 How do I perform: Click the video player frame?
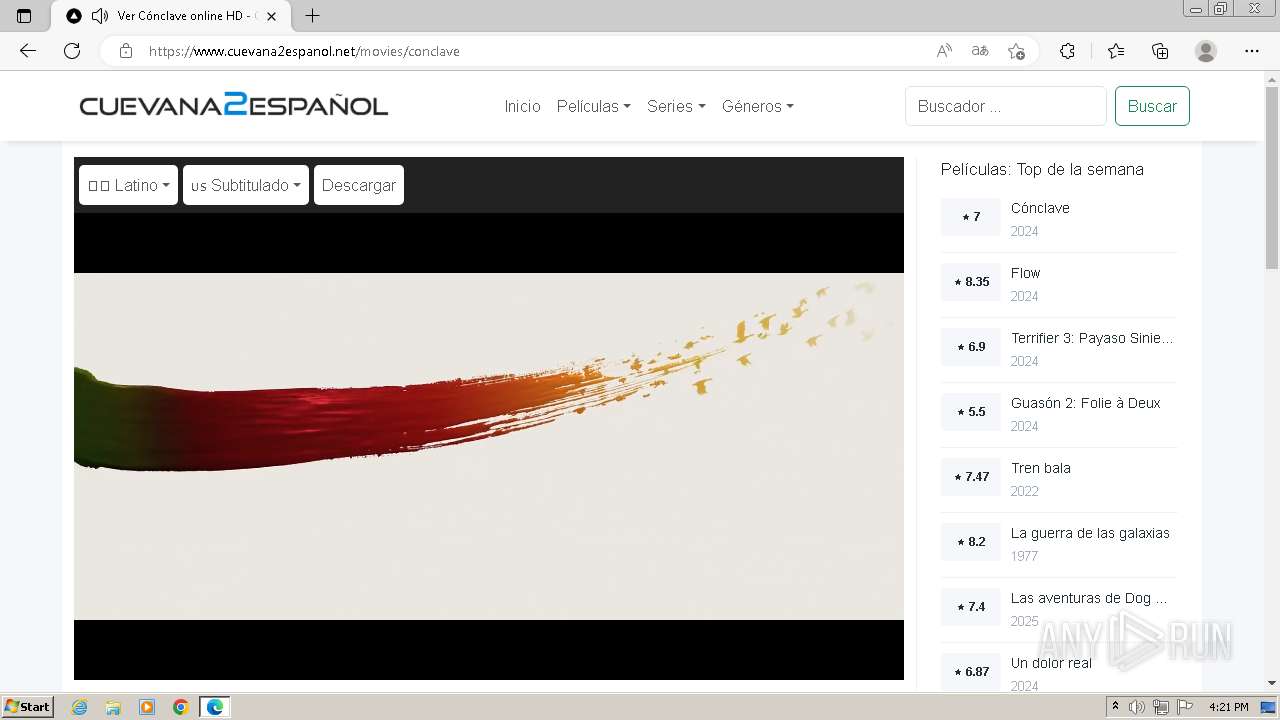489,446
